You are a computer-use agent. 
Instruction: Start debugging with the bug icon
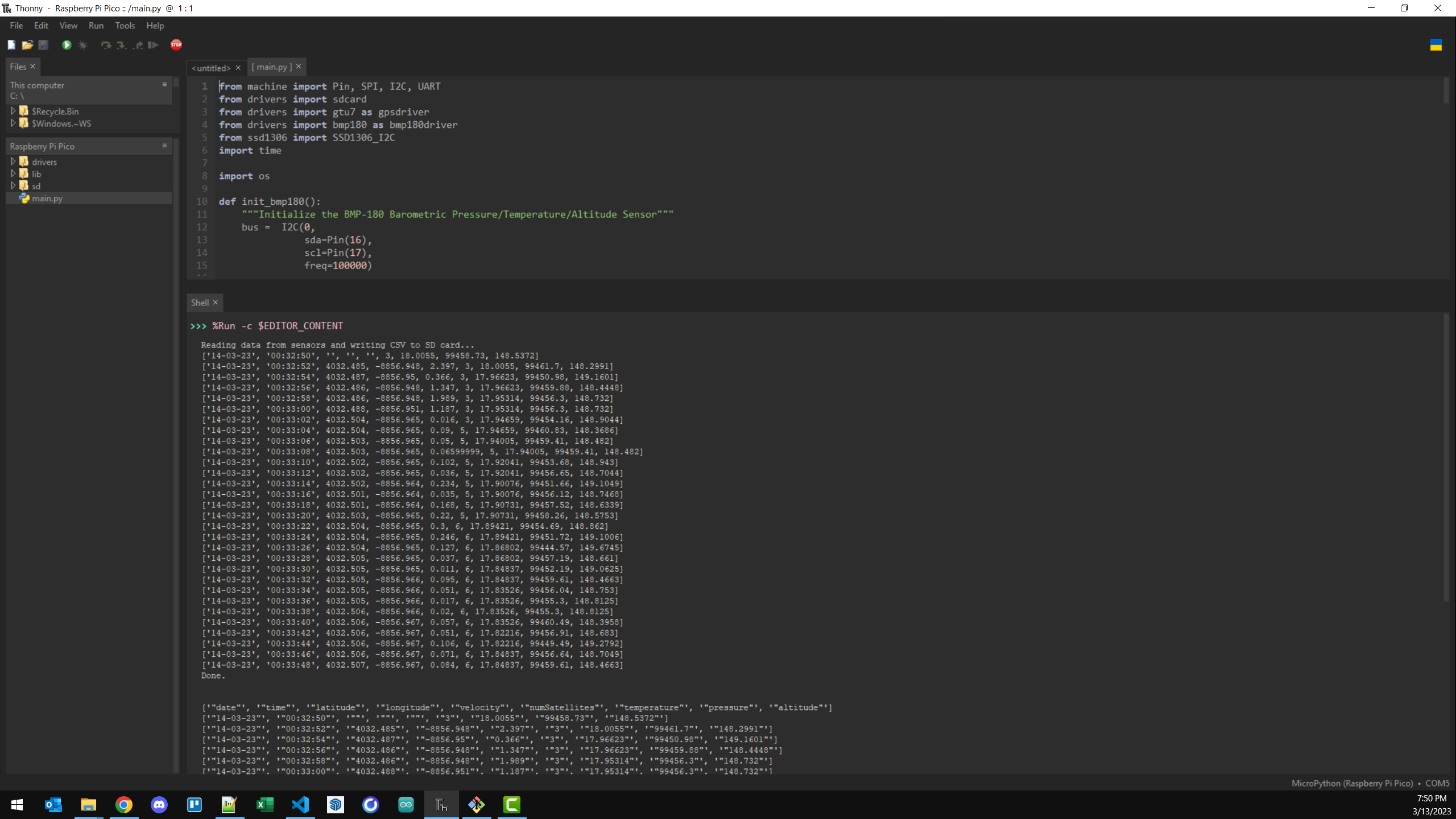pyautogui.click(x=83, y=45)
